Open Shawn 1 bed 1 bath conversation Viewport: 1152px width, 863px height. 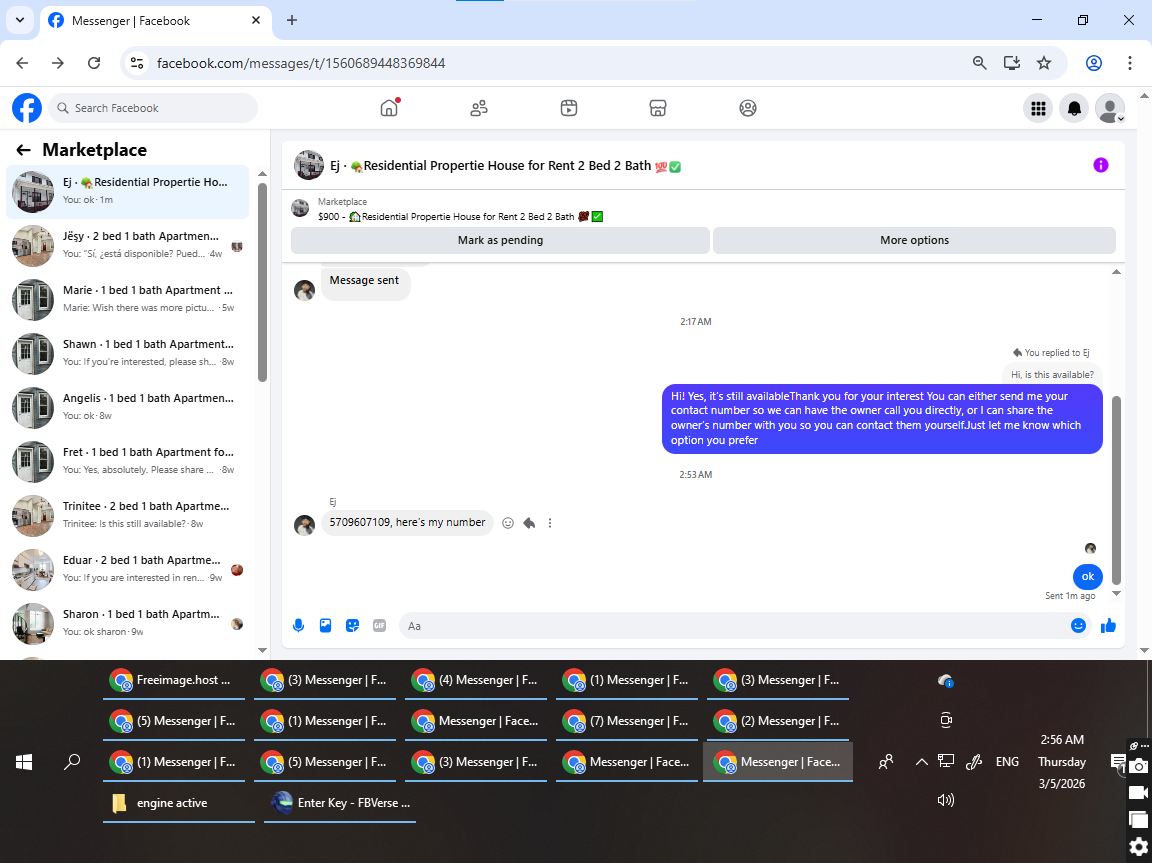128,353
